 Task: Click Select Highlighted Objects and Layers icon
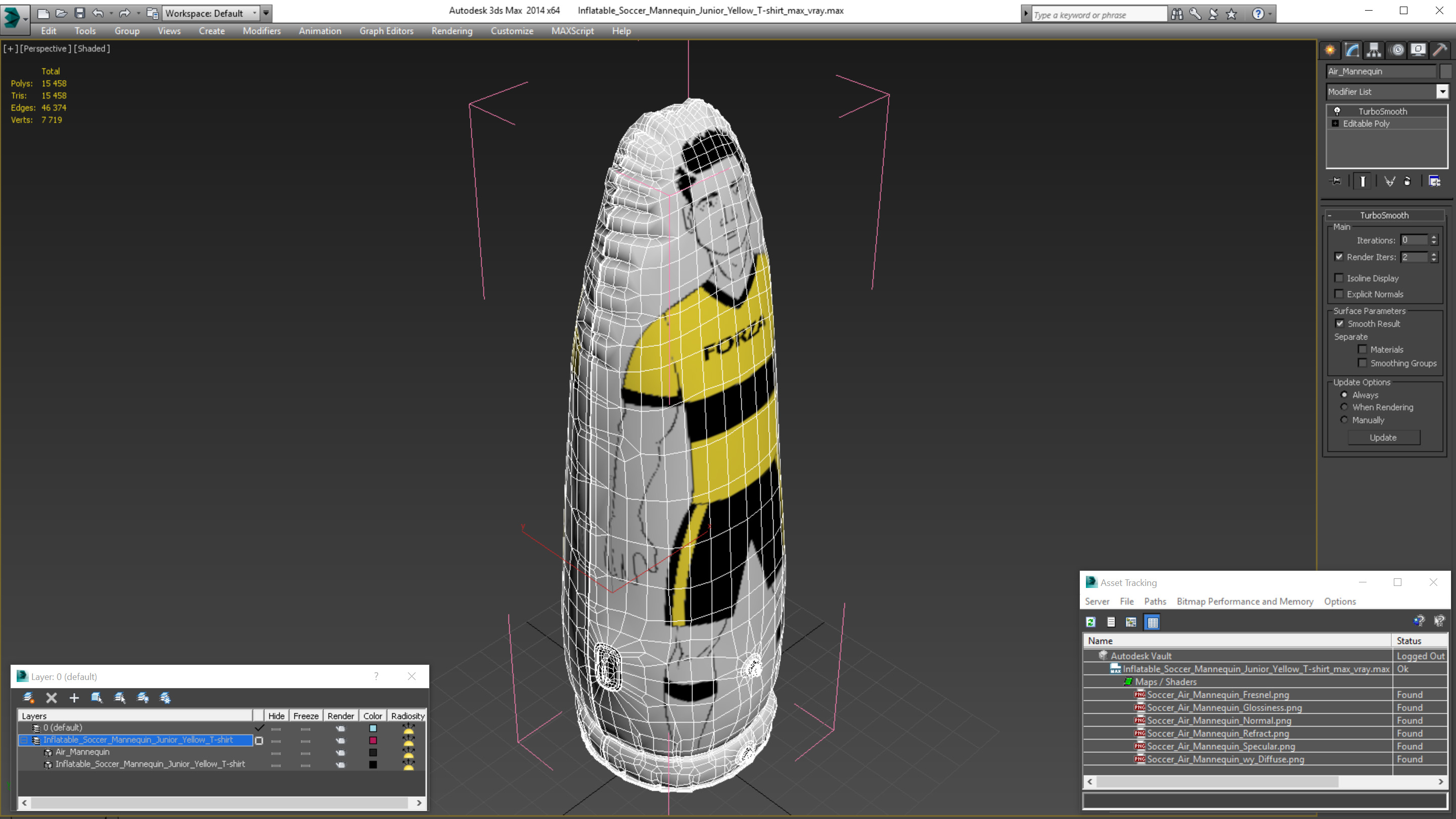tap(97, 698)
